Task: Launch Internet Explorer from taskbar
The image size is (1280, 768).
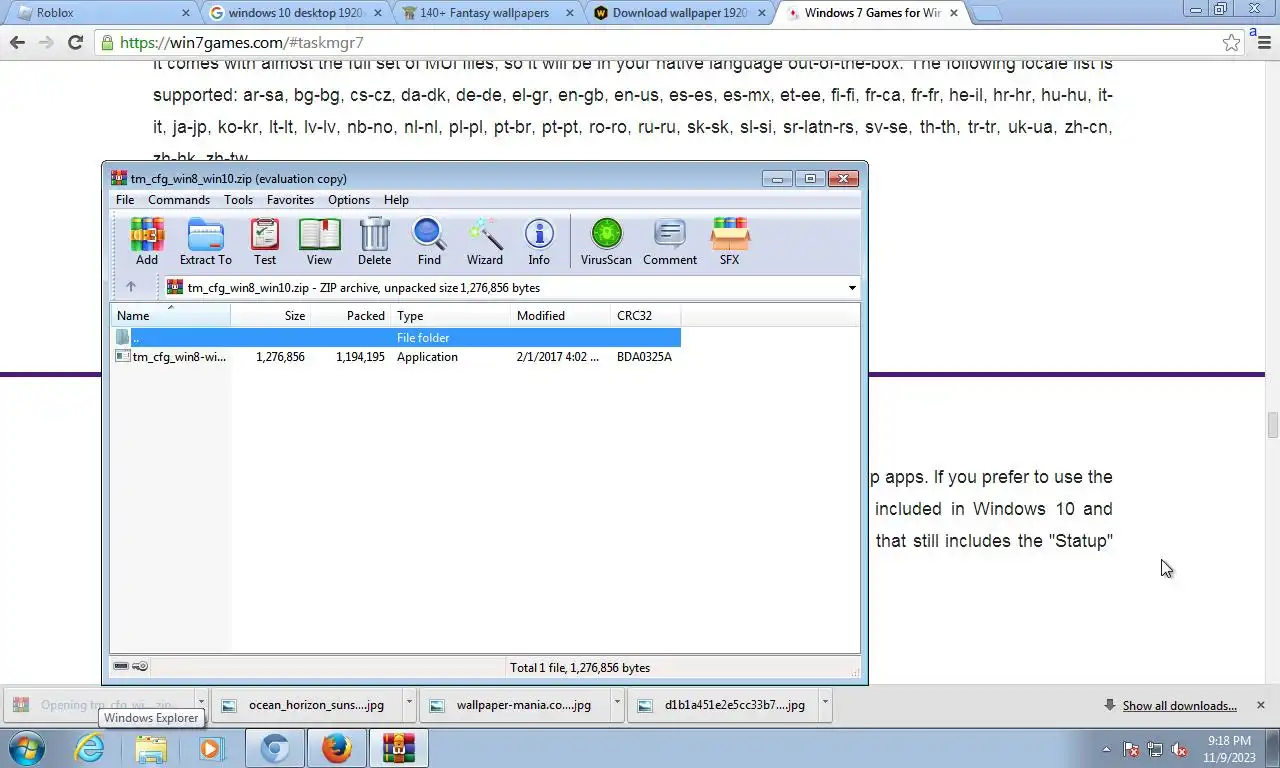Action: point(89,748)
